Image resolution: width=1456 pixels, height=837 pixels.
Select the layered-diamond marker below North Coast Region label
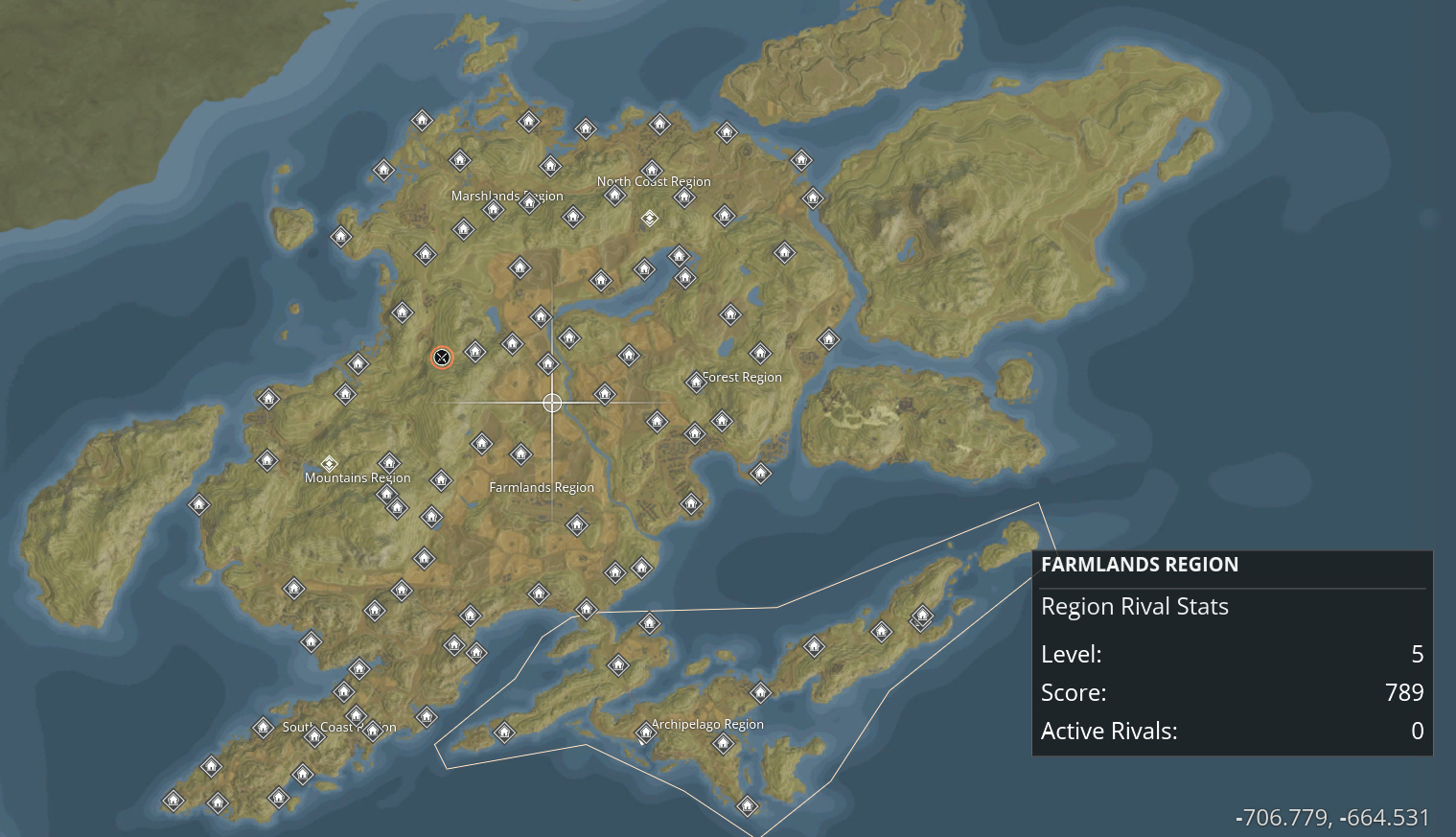click(x=650, y=219)
